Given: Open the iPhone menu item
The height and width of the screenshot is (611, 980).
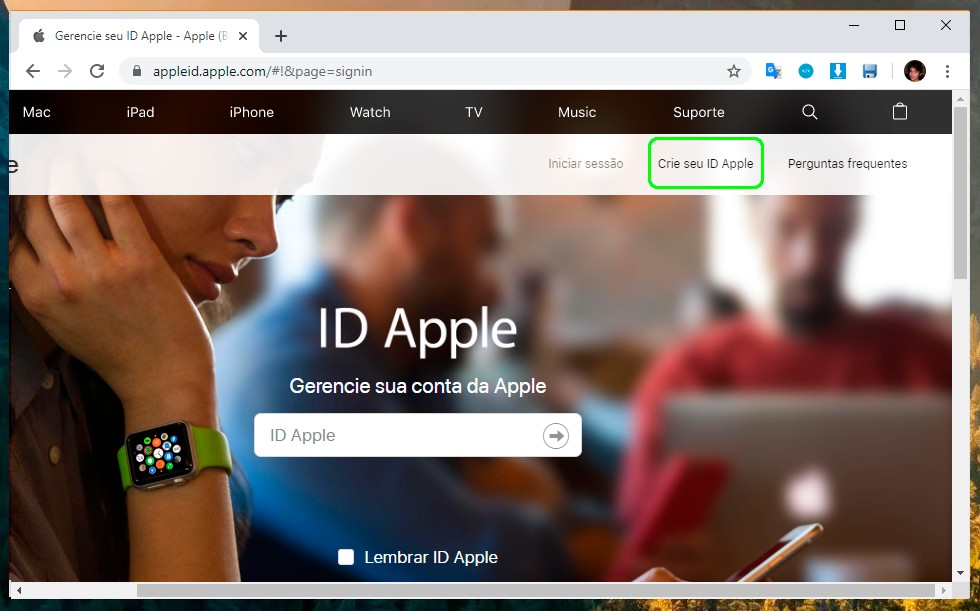Looking at the screenshot, I should tap(251, 112).
